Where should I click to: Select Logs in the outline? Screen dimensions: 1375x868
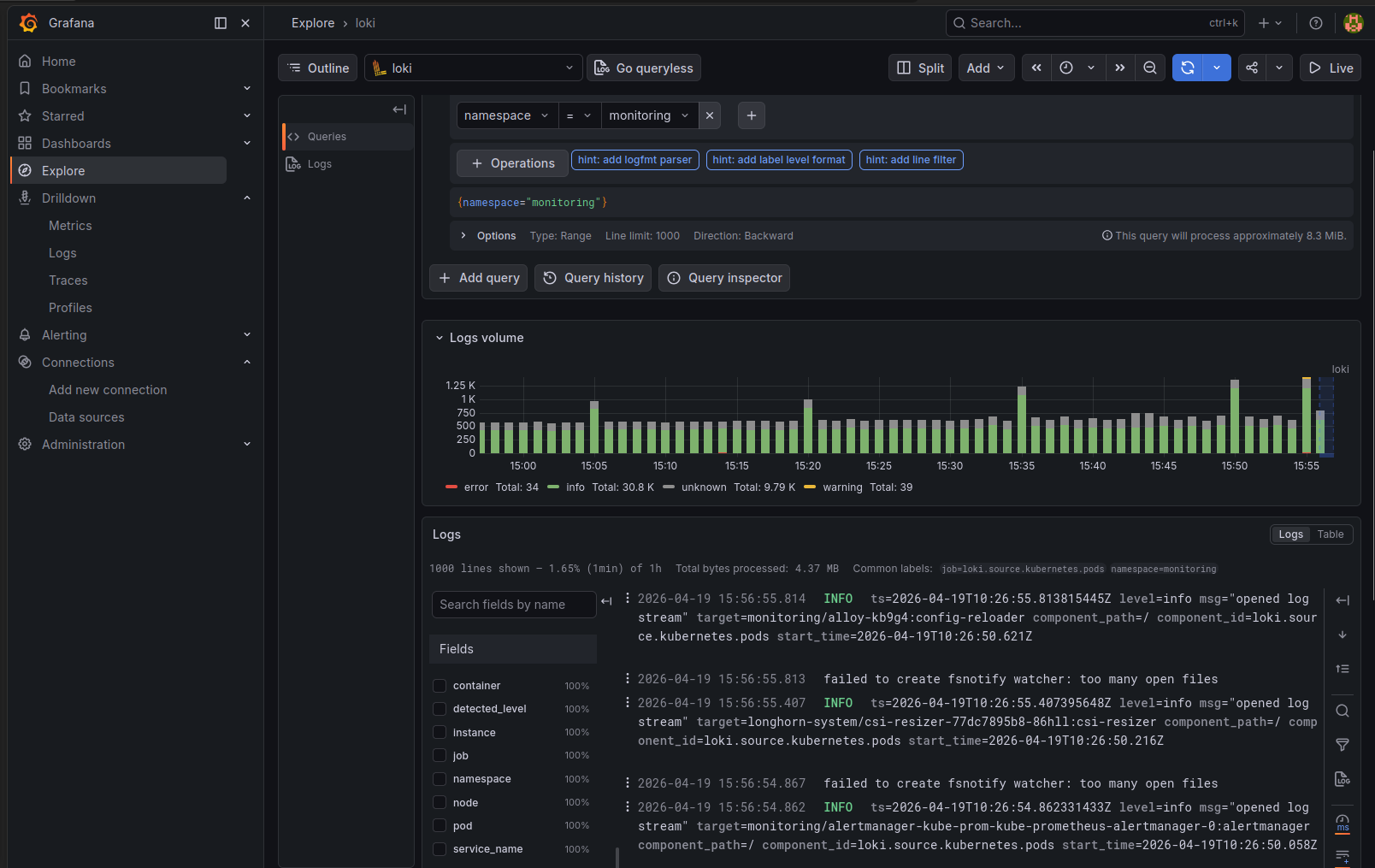[348, 164]
